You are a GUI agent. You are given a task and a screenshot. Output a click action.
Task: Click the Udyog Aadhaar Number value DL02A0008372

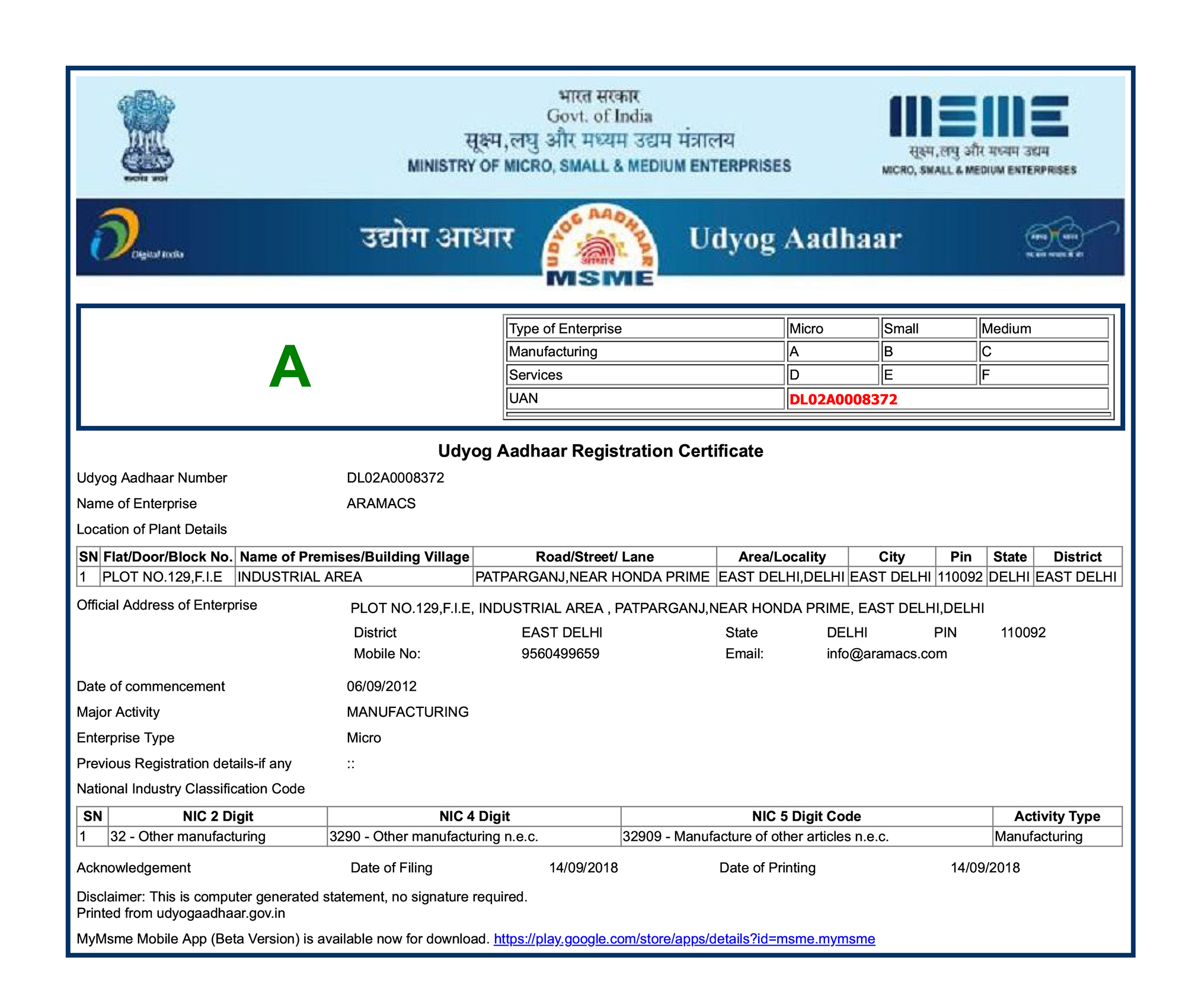[395, 478]
